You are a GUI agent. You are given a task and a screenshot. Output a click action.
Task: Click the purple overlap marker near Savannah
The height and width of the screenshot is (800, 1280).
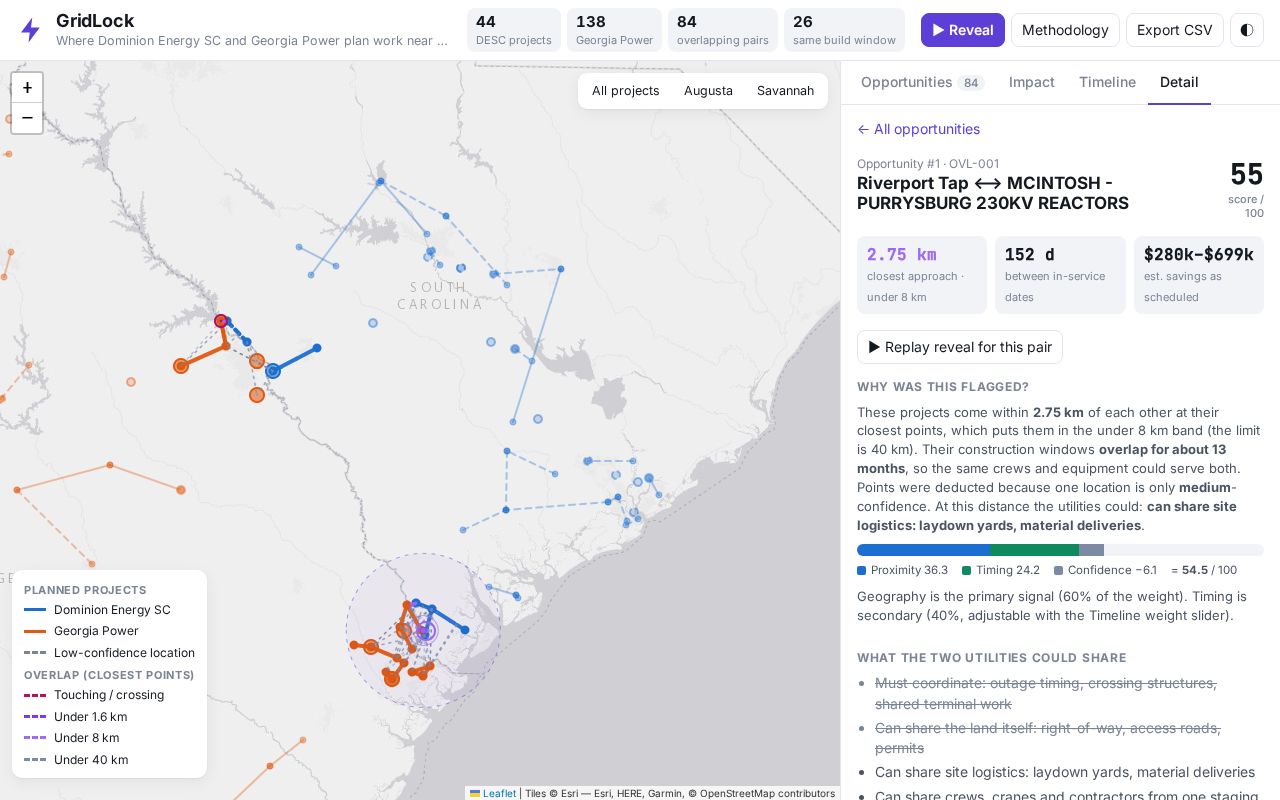click(x=425, y=631)
